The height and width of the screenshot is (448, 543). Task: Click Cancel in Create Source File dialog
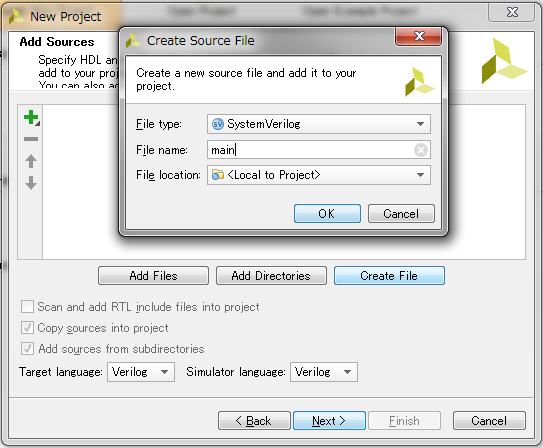pos(401,214)
